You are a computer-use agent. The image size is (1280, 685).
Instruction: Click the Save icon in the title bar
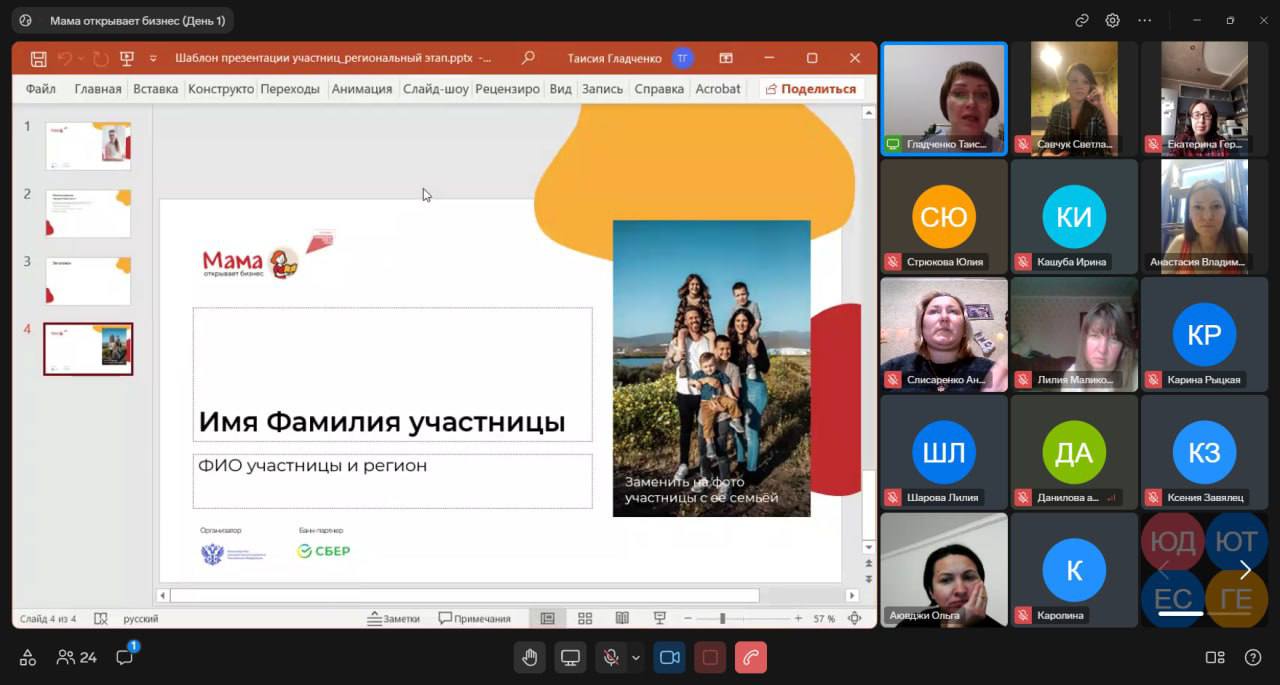click(x=37, y=58)
